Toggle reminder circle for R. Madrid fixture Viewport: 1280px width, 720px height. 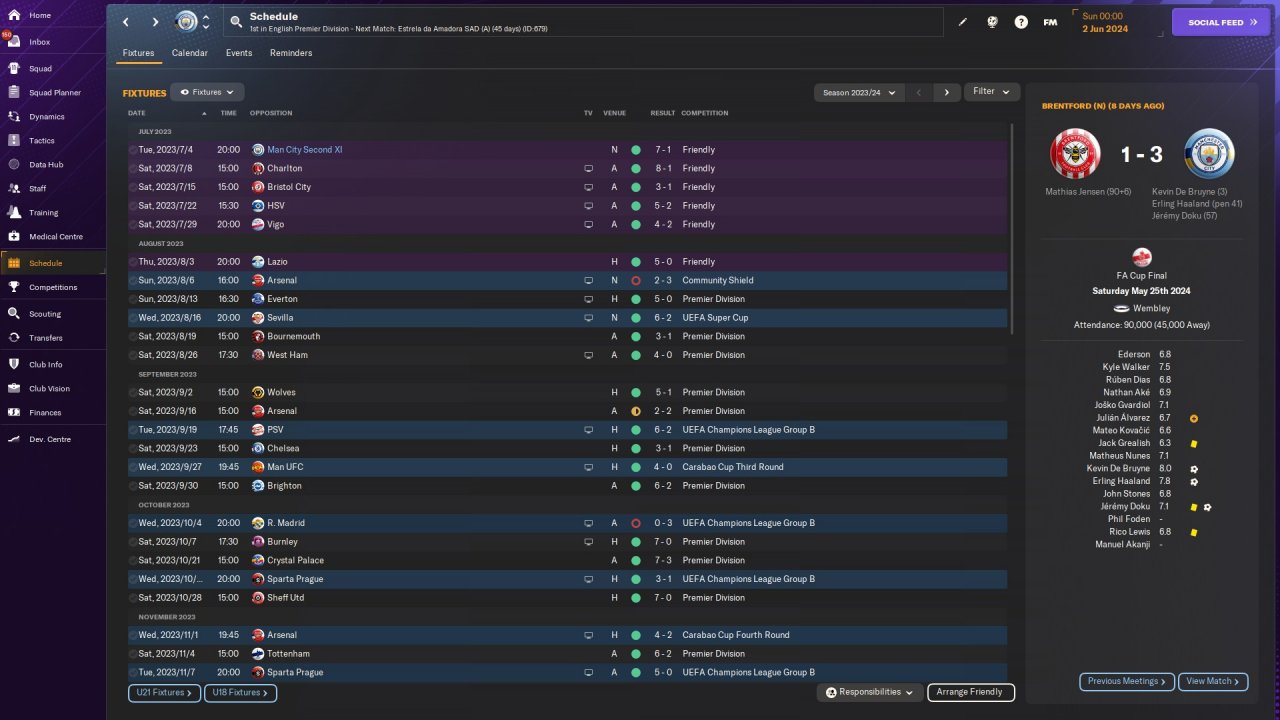[x=133, y=523]
